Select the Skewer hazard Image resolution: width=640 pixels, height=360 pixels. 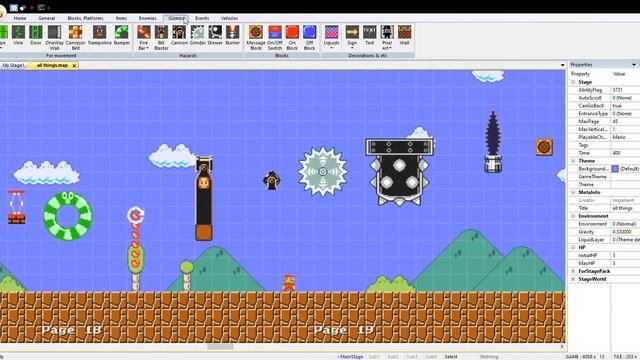click(215, 35)
